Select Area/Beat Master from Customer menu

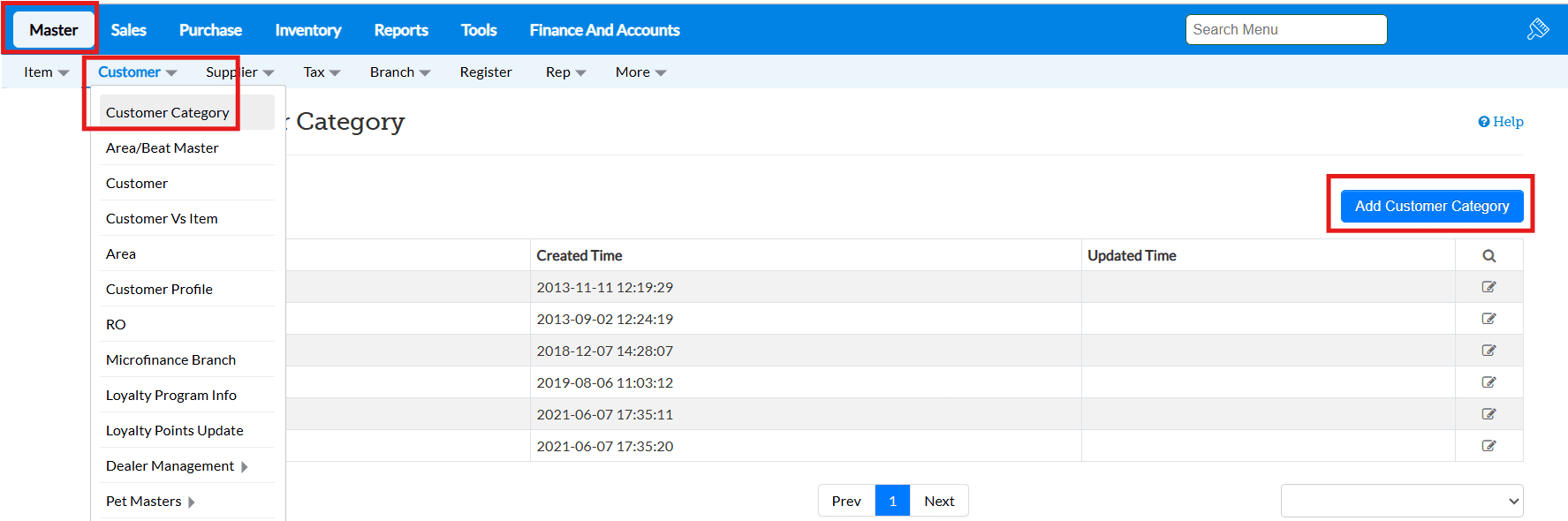point(163,148)
